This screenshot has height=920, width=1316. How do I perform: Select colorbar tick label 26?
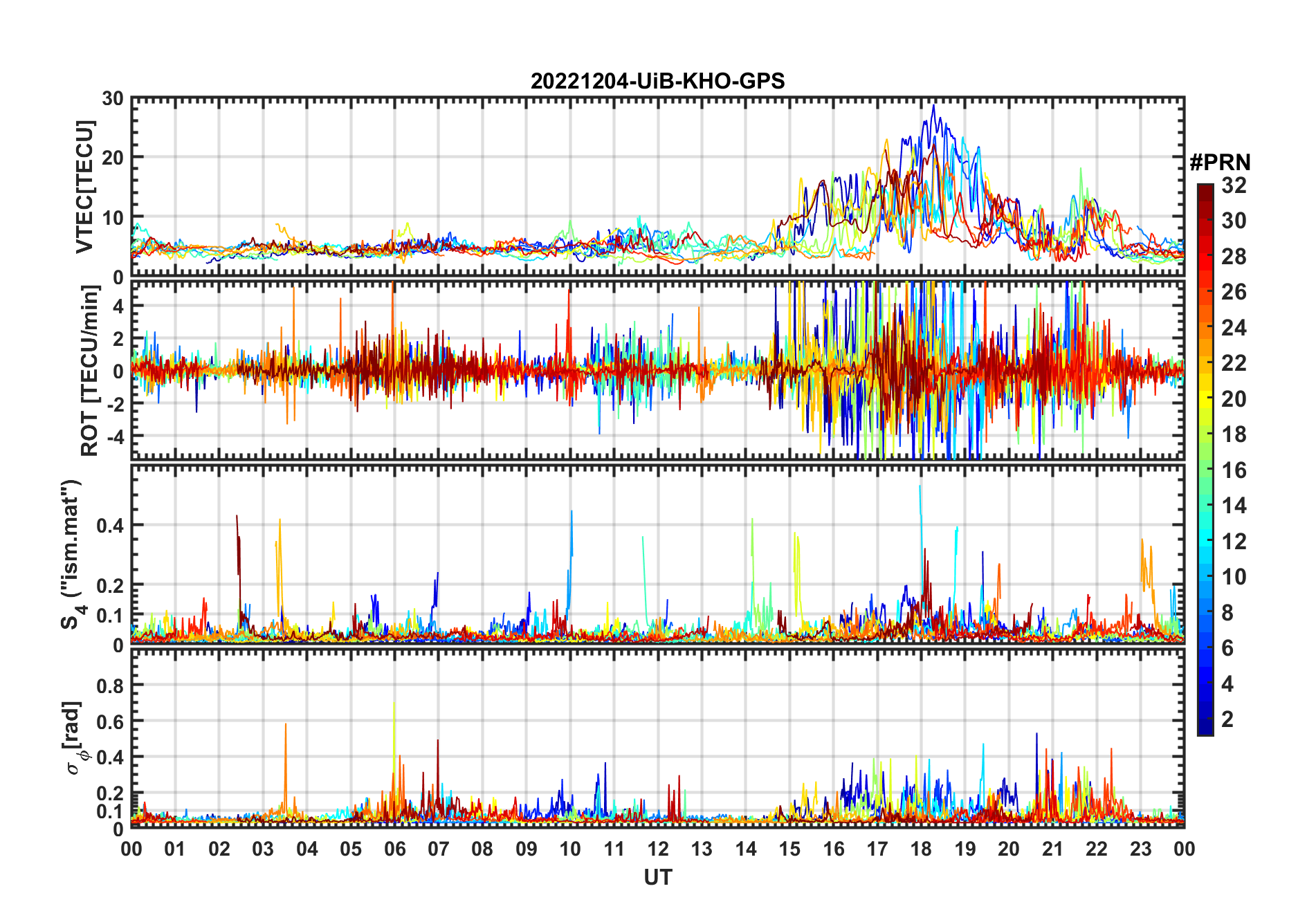1234,292
